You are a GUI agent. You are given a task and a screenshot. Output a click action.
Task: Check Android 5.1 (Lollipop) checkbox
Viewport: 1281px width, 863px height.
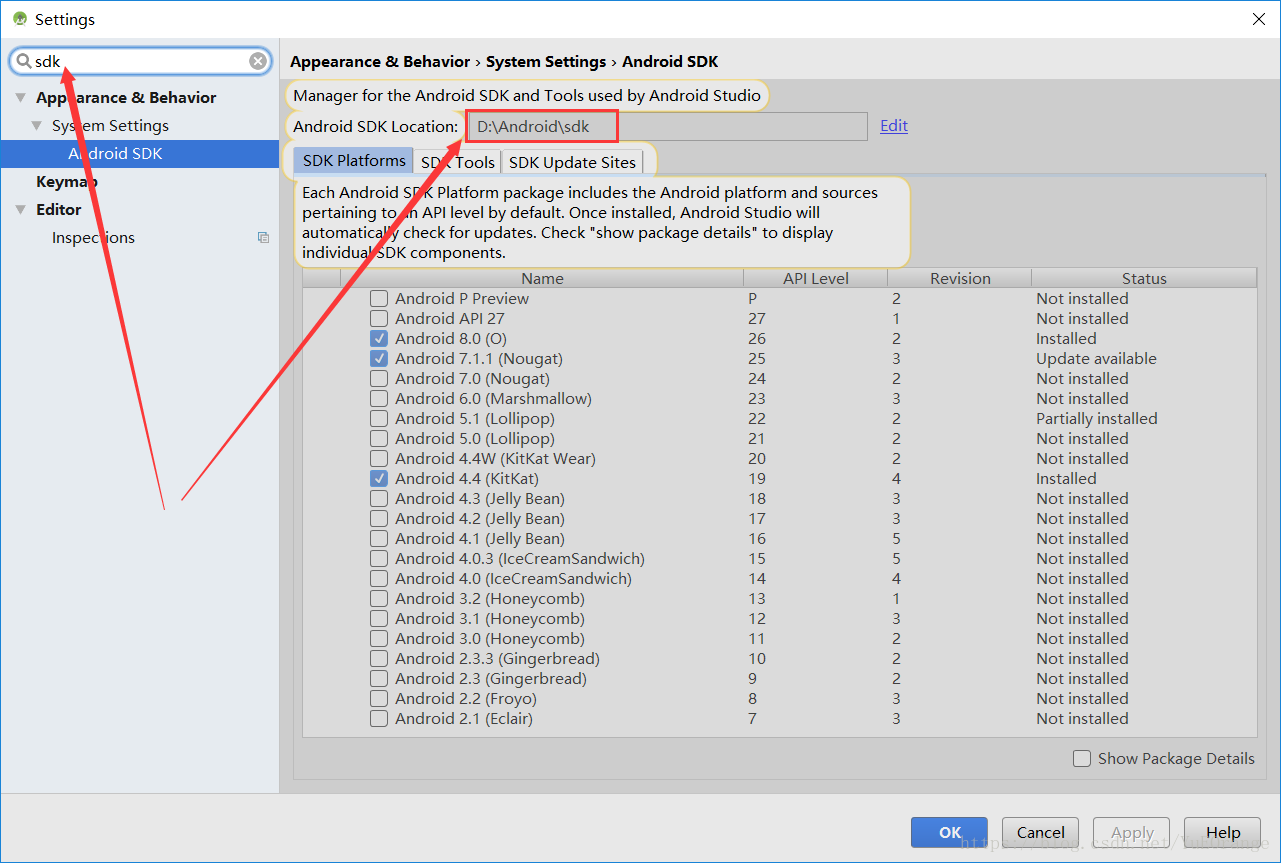pos(379,418)
